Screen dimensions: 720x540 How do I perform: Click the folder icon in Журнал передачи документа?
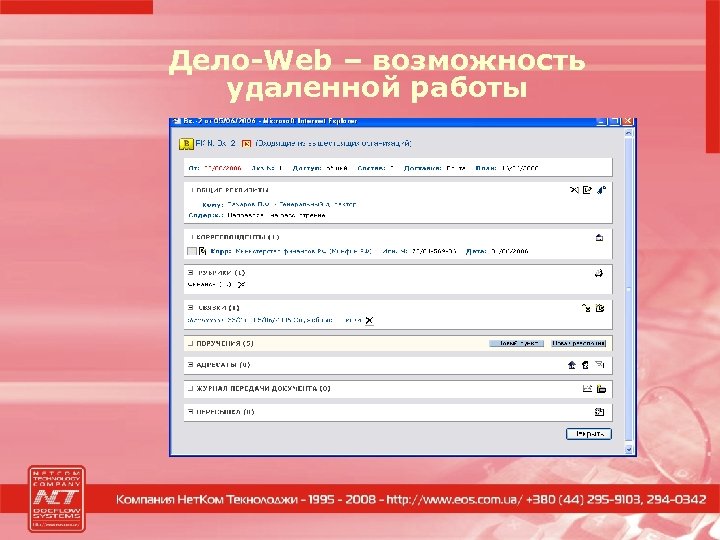pyautogui.click(x=601, y=389)
